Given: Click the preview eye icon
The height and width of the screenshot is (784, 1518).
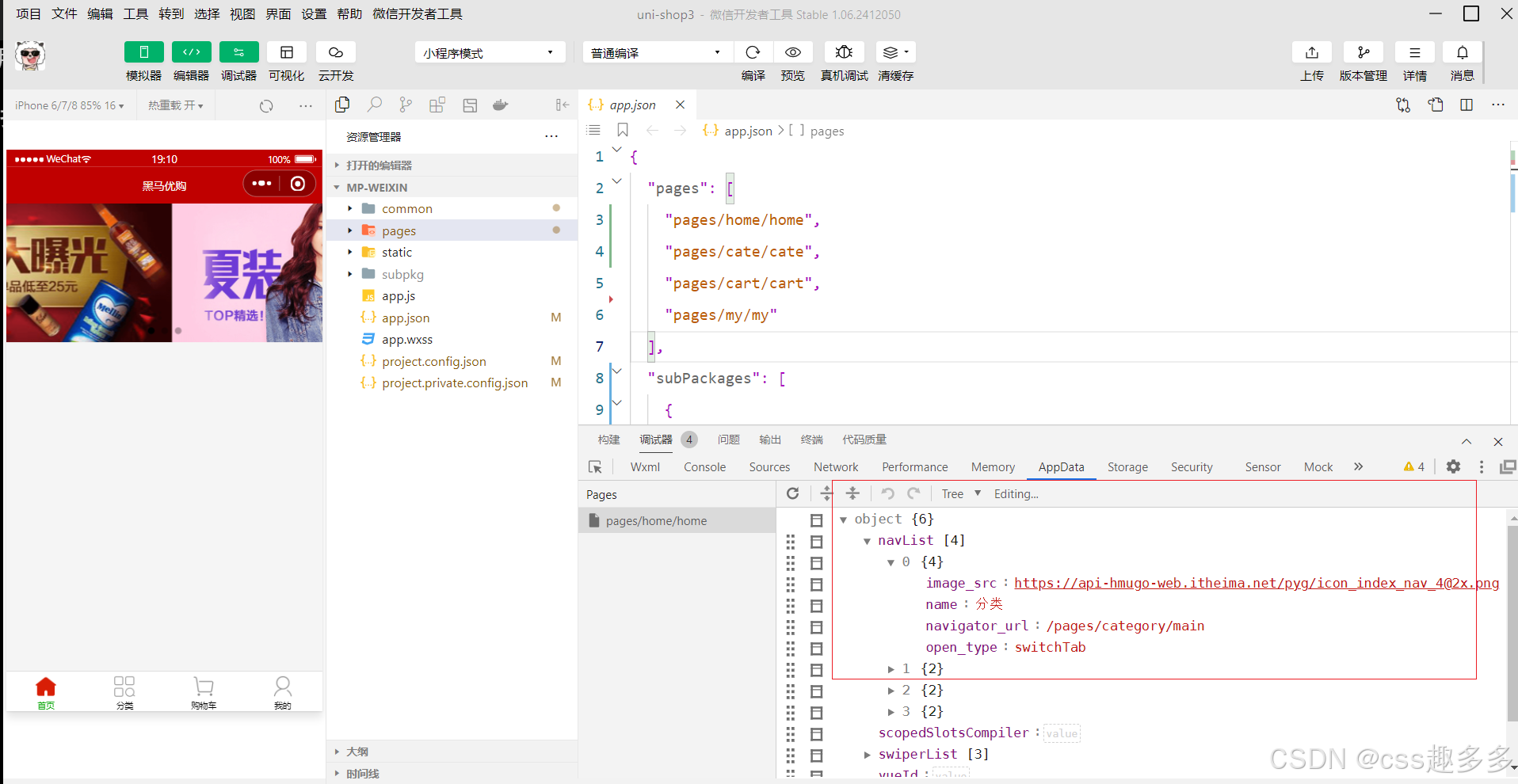Looking at the screenshot, I should pyautogui.click(x=792, y=52).
